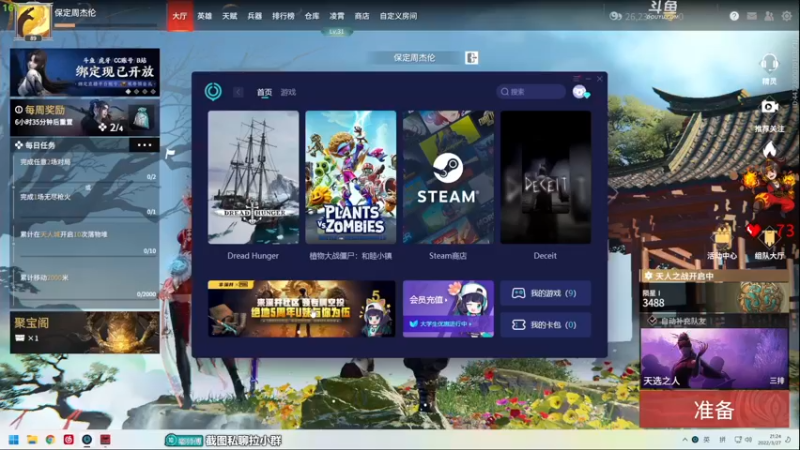Click the launcher logo in popup window

pos(213,92)
